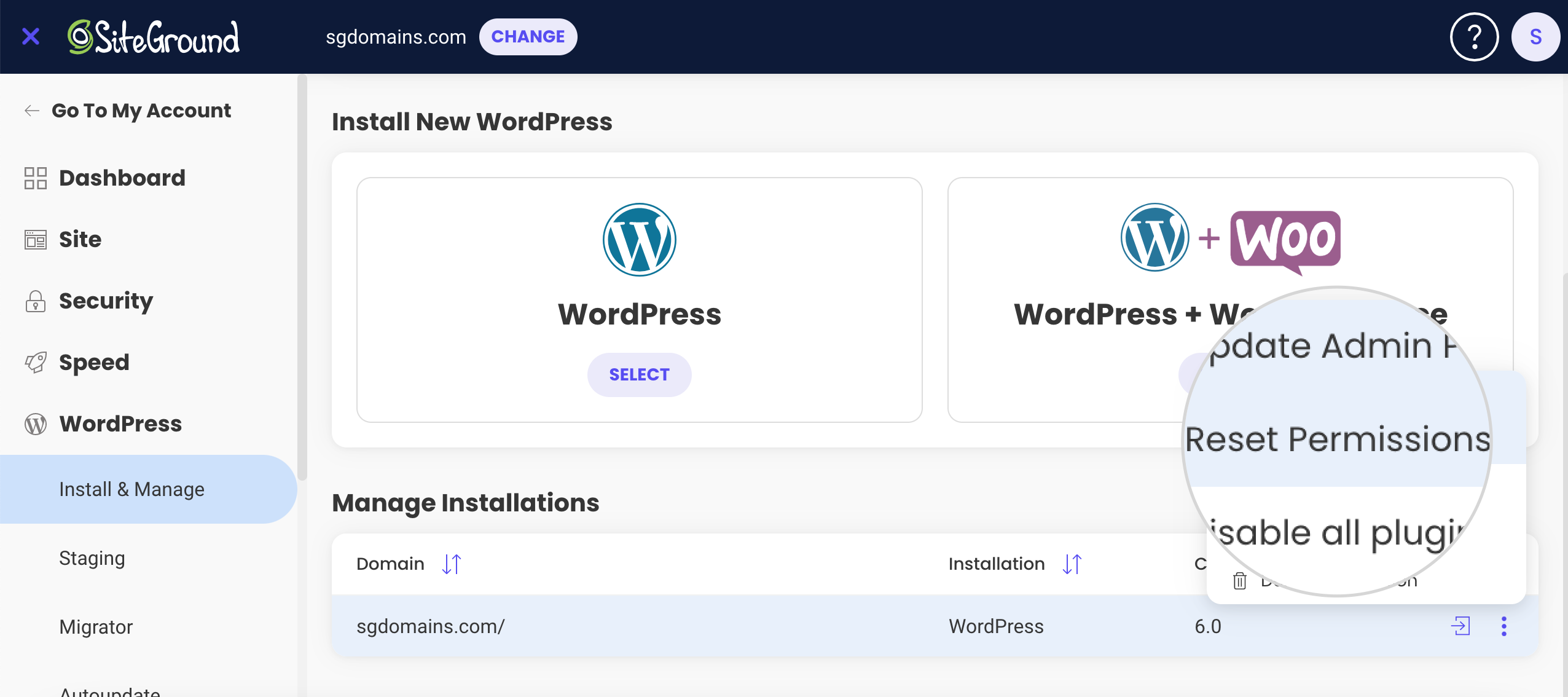
Task: Close the site tools with the X icon
Action: pyautogui.click(x=31, y=37)
